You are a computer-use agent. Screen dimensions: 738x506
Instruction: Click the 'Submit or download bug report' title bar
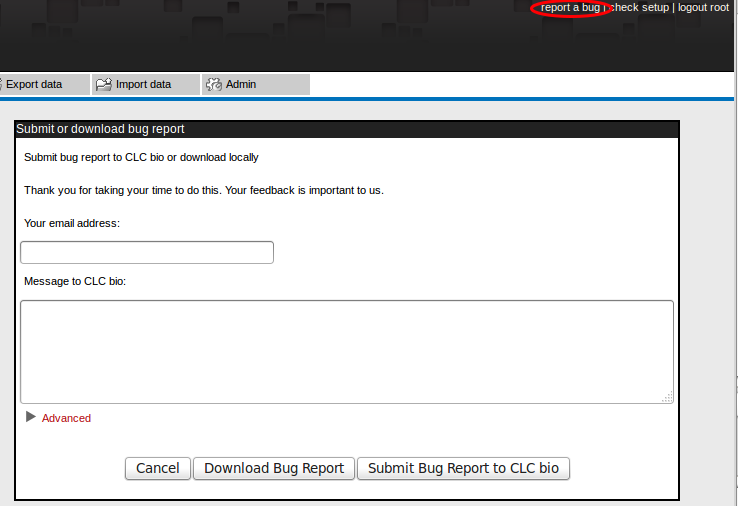click(346, 129)
